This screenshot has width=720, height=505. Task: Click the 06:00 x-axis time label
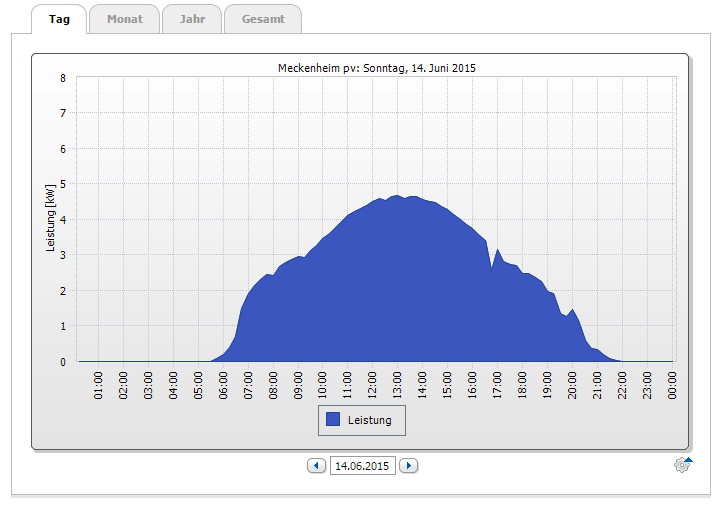click(x=224, y=384)
